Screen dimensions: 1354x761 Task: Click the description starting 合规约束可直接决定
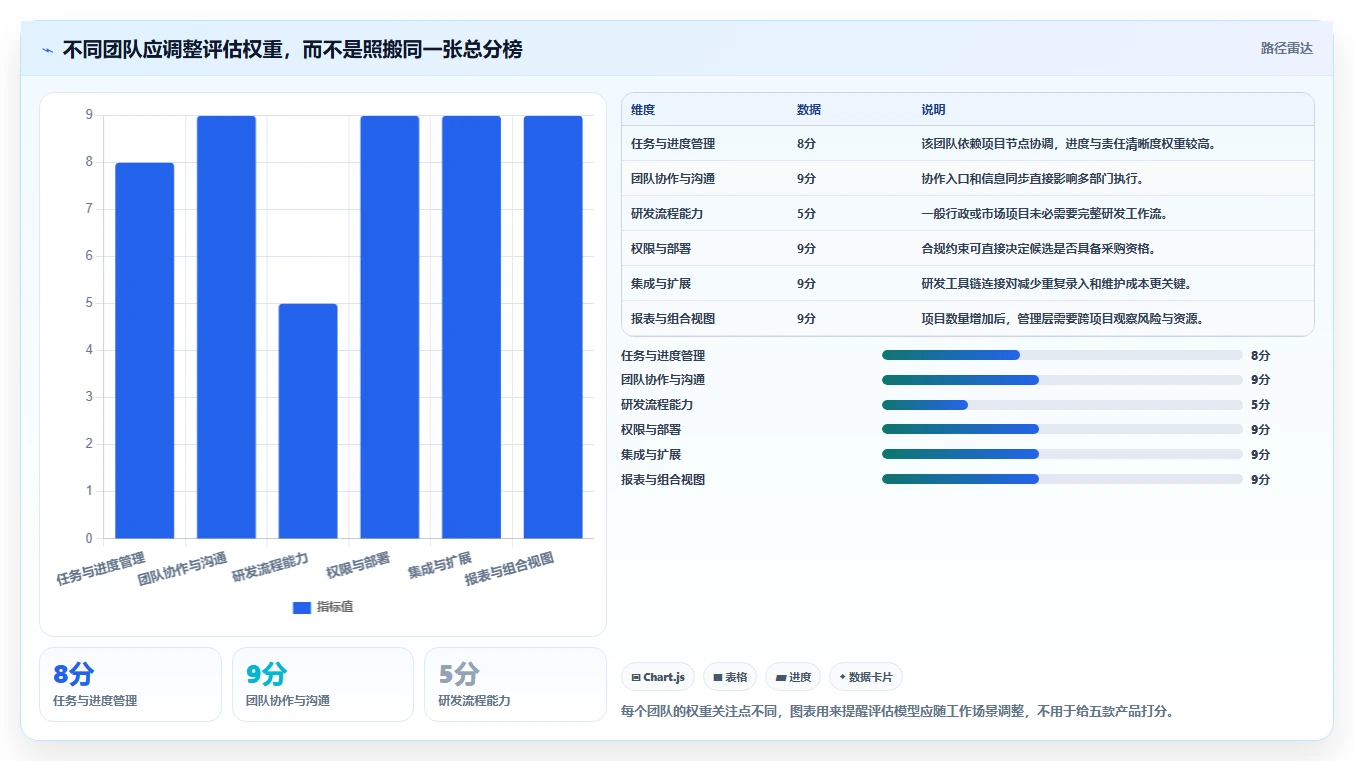click(1038, 249)
